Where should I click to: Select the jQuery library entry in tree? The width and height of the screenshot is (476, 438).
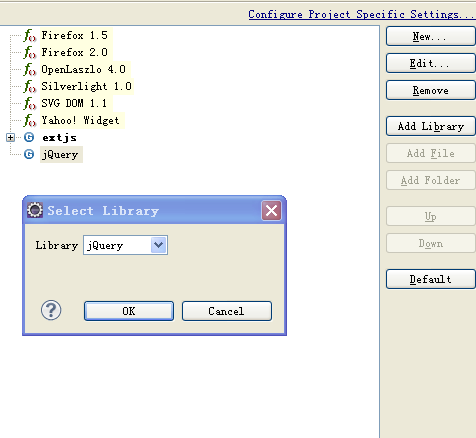click(60, 155)
